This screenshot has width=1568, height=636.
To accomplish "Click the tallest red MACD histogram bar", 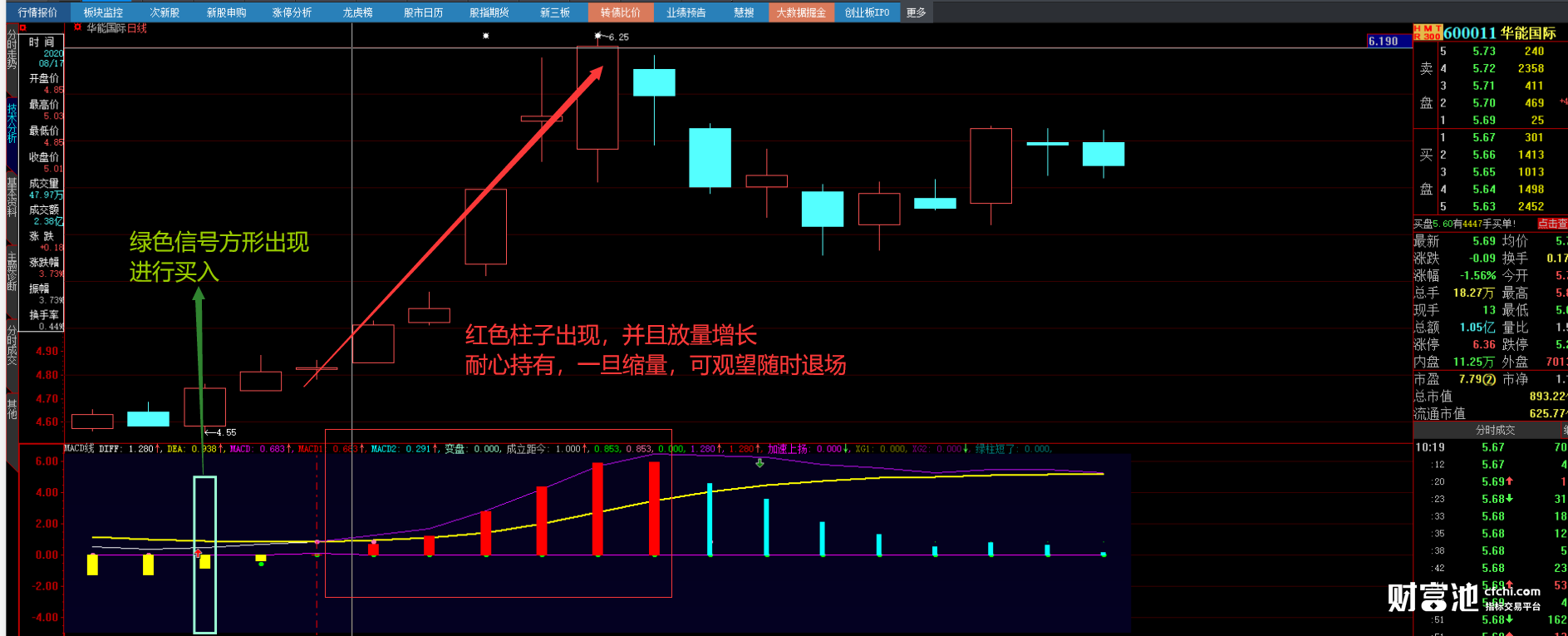I will tap(654, 508).
